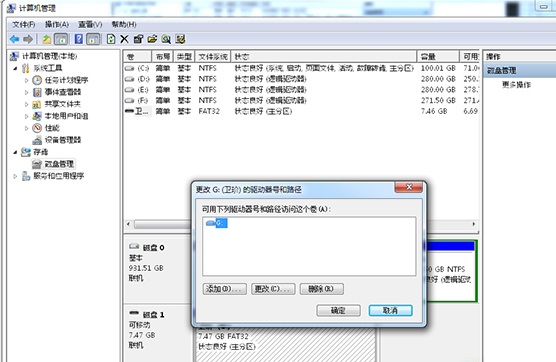Sort by the 容量 column header
The image size is (556, 362).
pos(438,57)
